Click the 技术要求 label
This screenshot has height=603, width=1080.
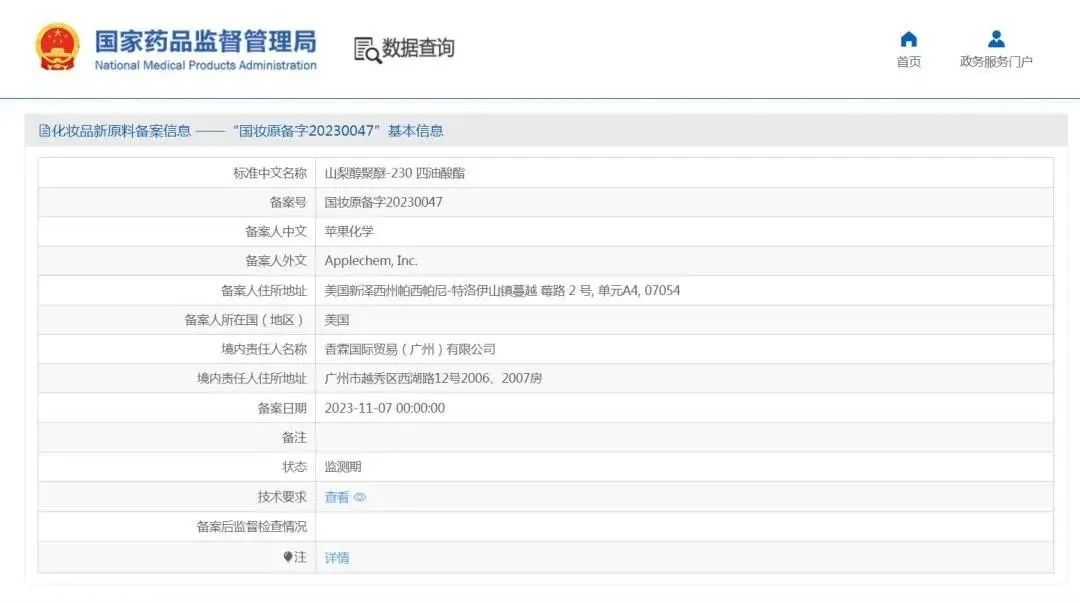[282, 496]
